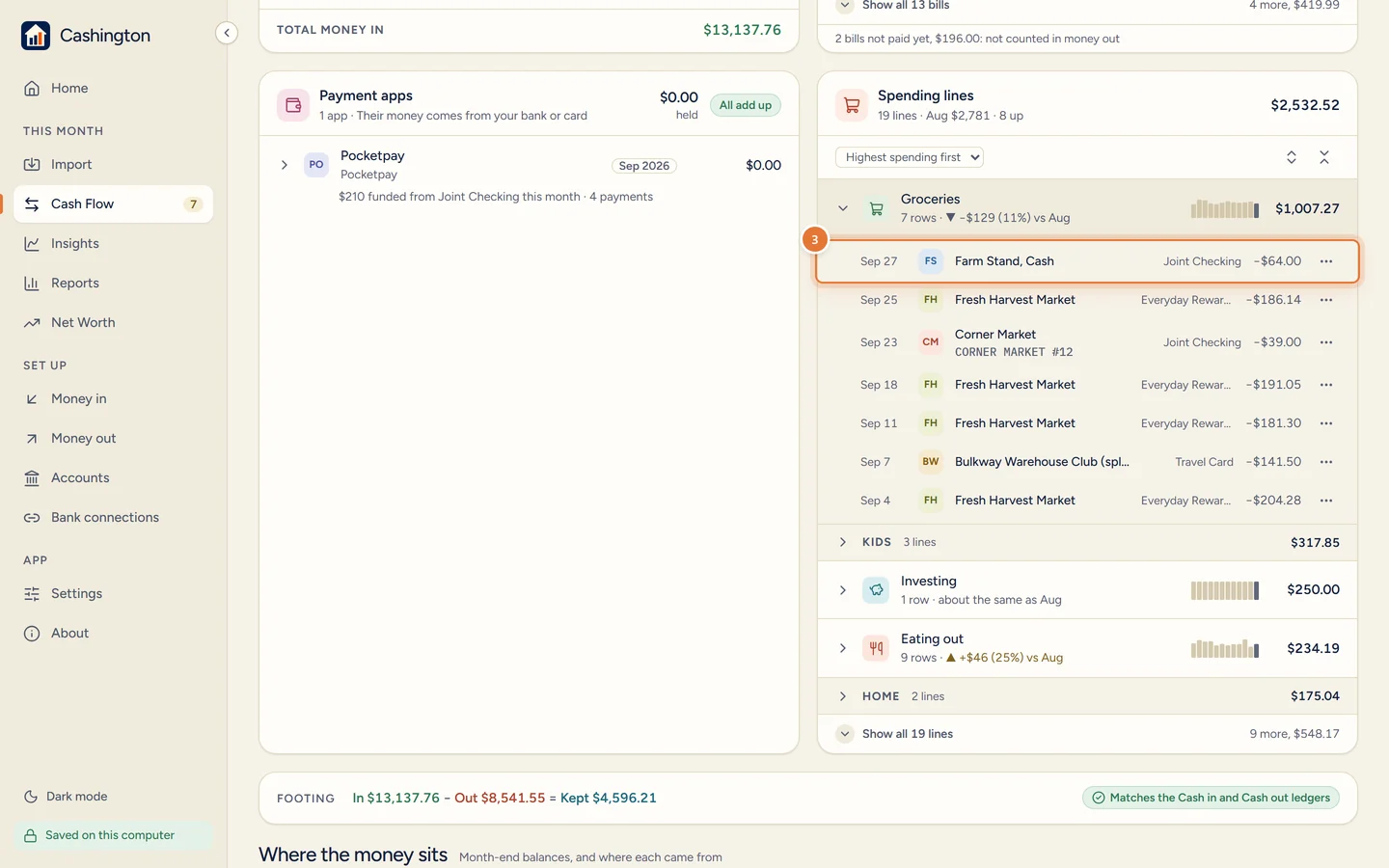Click the FS avatar of Farm Stand
This screenshot has height=868, width=1389.
click(931, 261)
